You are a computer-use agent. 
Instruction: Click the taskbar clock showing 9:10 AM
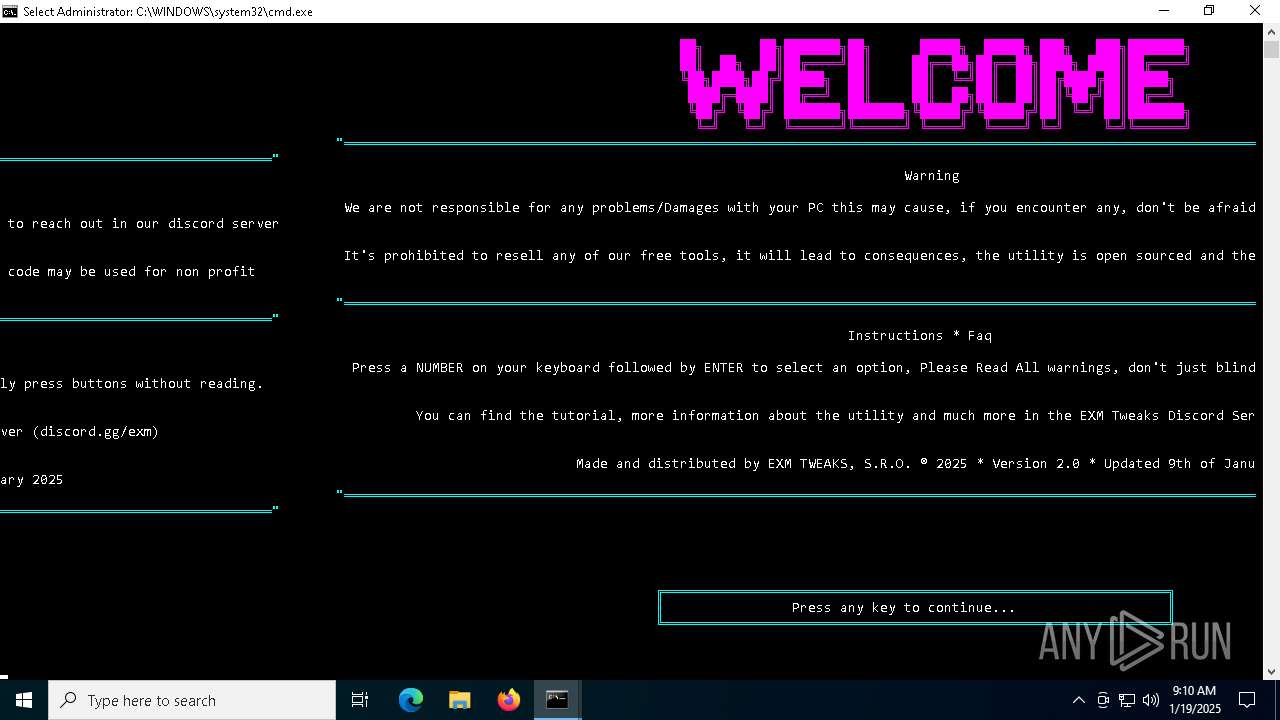(x=1195, y=700)
